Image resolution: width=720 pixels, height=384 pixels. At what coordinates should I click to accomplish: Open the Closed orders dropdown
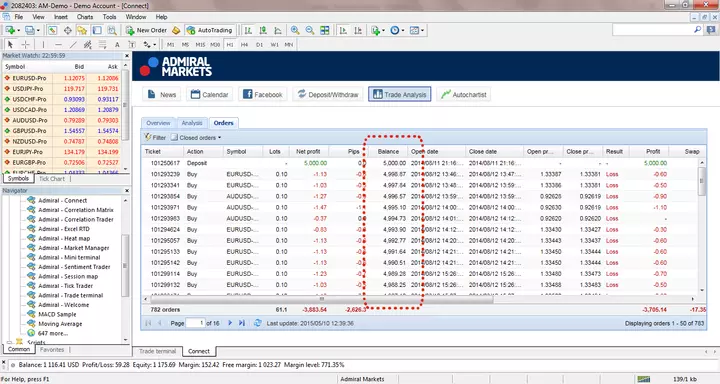tap(197, 137)
